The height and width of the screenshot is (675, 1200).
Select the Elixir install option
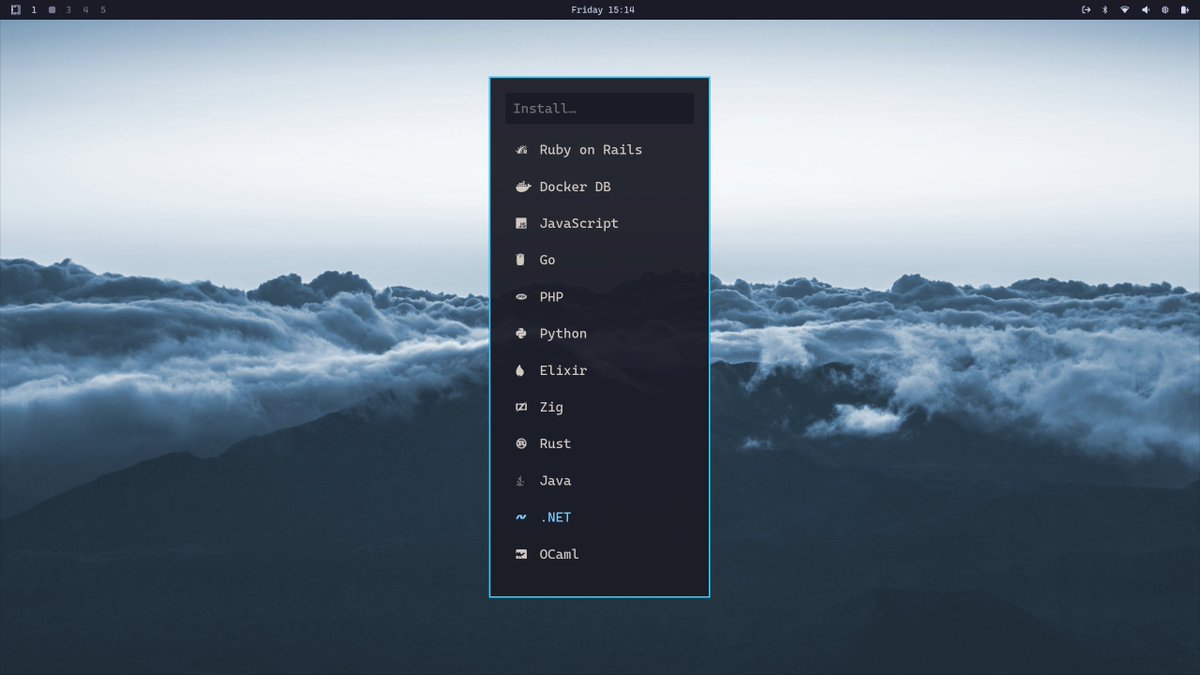tap(599, 371)
